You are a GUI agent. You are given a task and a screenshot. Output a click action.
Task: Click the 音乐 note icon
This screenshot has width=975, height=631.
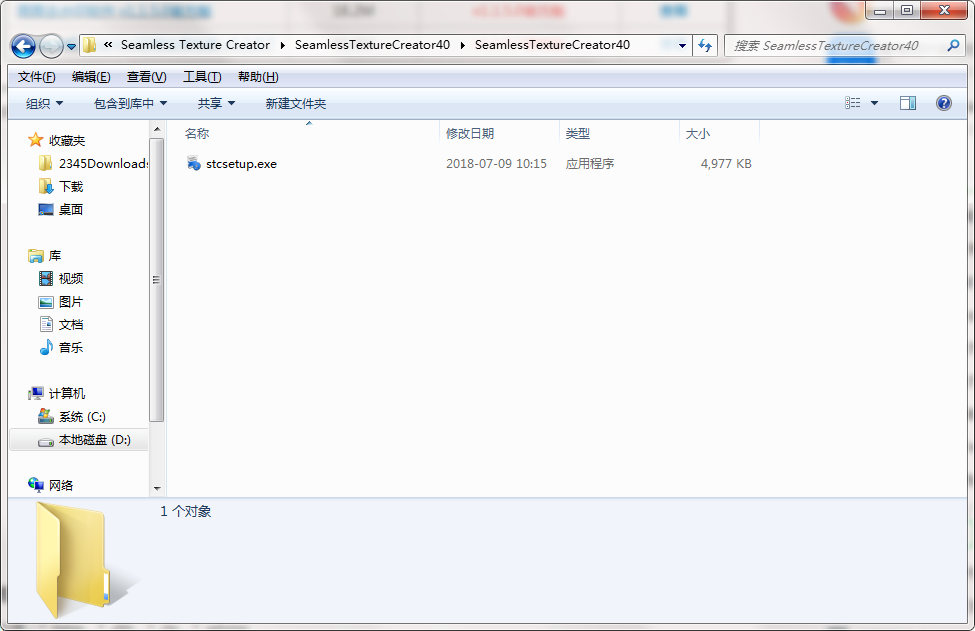pyautogui.click(x=45, y=348)
